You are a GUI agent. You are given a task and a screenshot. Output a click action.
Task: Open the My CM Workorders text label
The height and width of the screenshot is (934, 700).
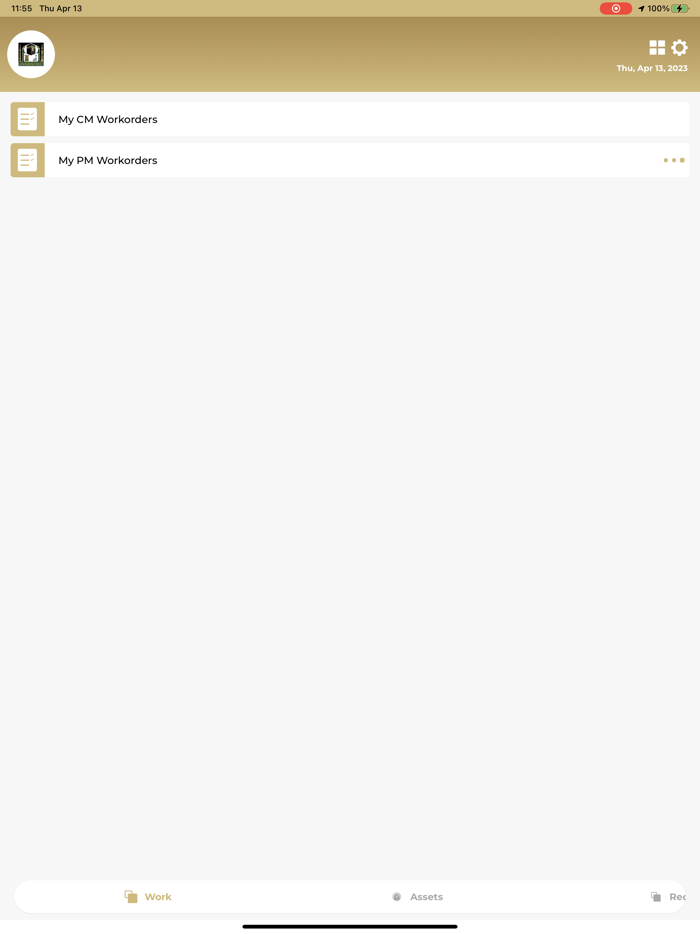point(108,119)
